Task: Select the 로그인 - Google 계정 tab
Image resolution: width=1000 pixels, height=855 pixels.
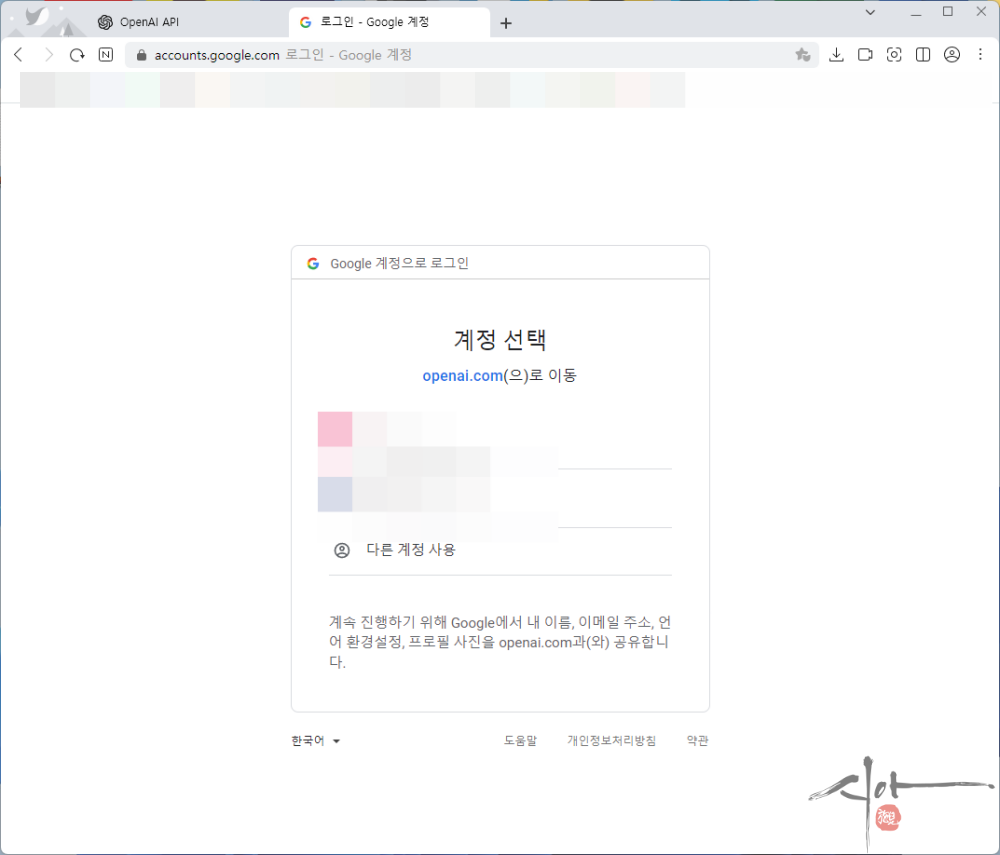Action: coord(389,22)
